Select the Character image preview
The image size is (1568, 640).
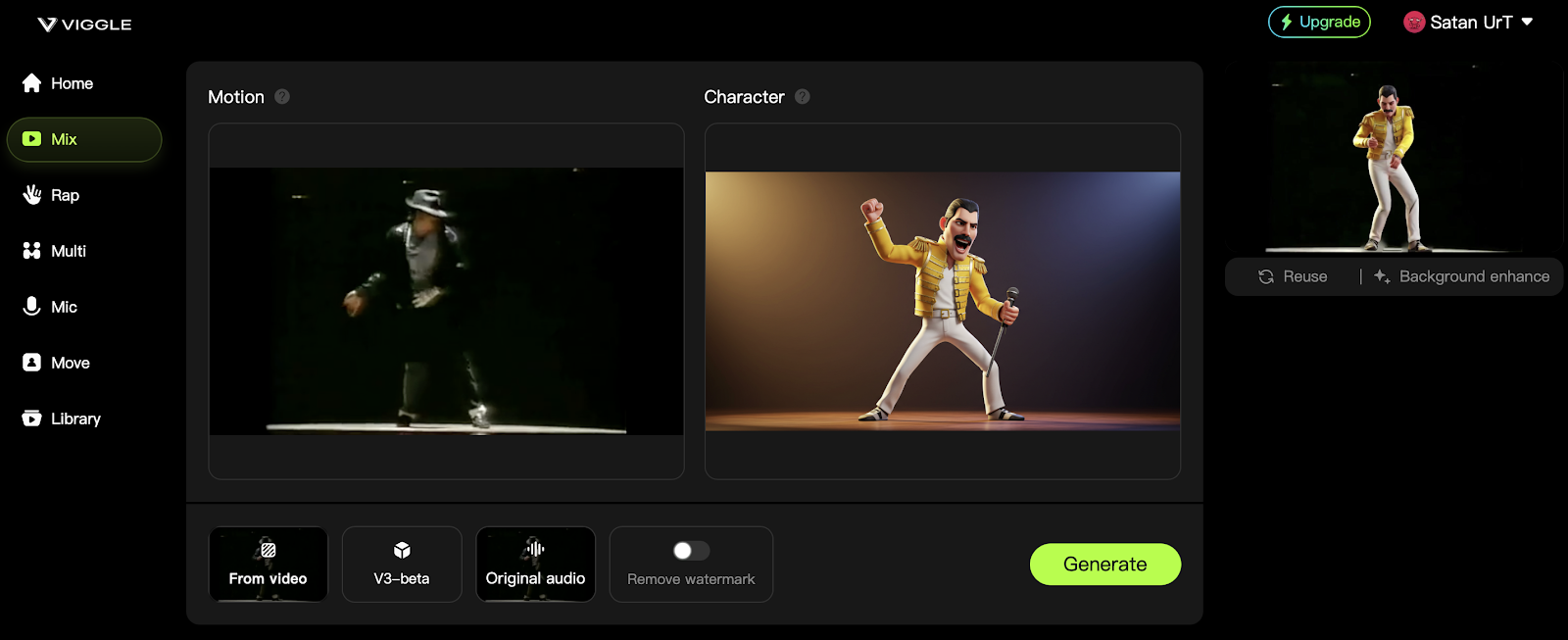point(943,301)
